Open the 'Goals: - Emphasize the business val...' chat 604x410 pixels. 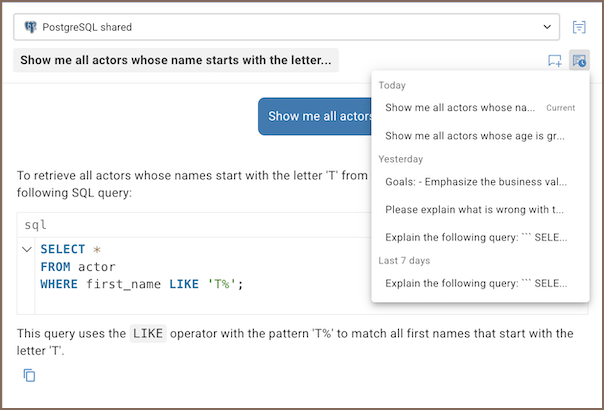(x=475, y=182)
